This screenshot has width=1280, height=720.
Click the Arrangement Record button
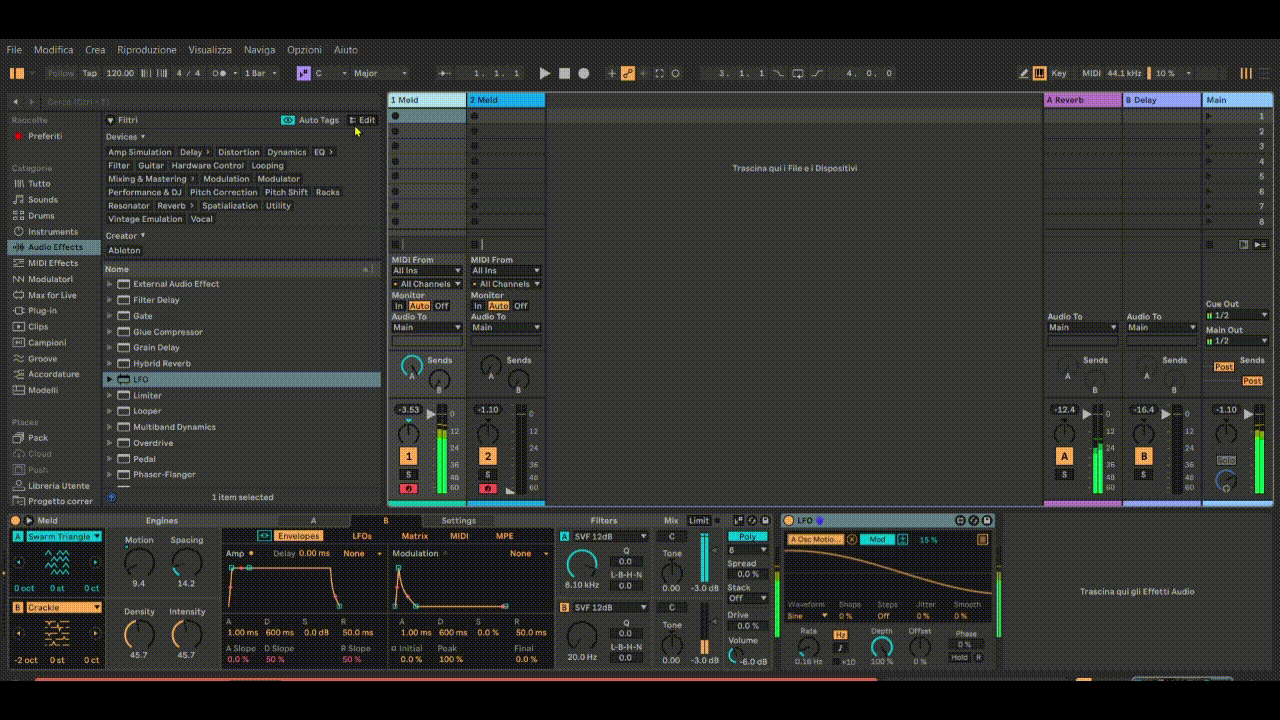584,73
